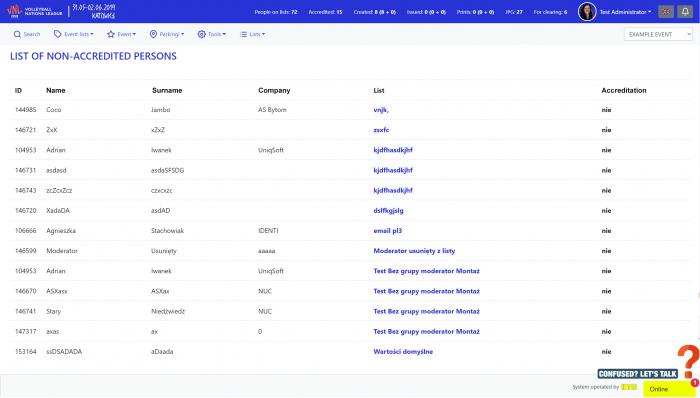Image resolution: width=700 pixels, height=398 pixels.
Task: Click the Accredited: 15 counter
Action: (325, 12)
